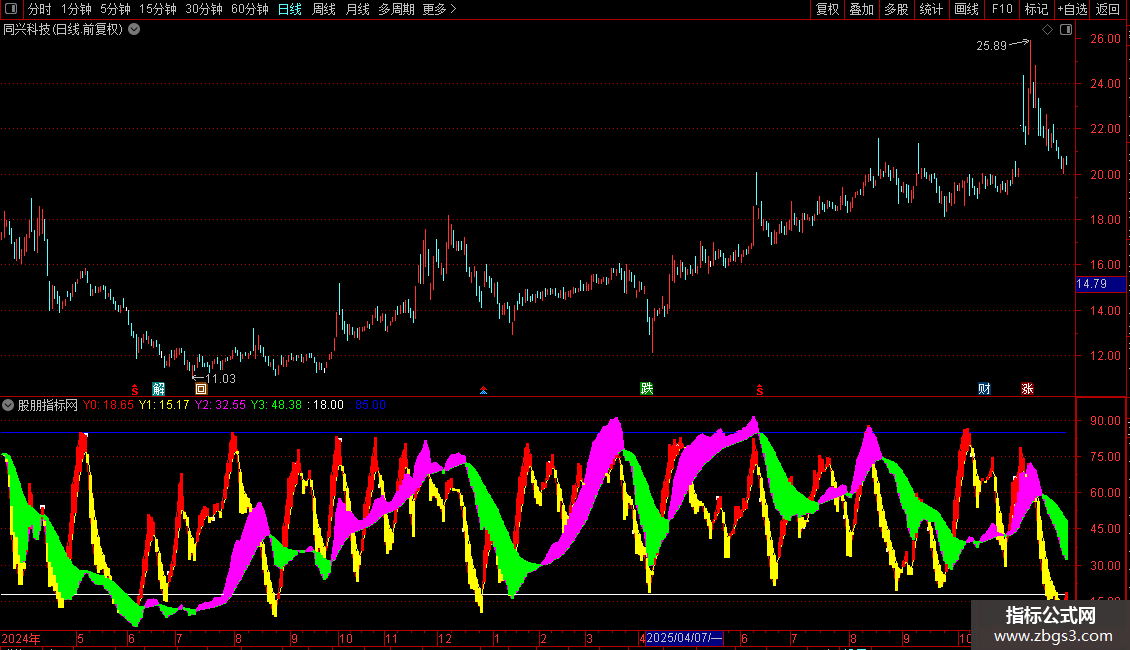Switch to the 周线 weekly tab
The height and width of the screenshot is (650, 1130).
point(324,9)
